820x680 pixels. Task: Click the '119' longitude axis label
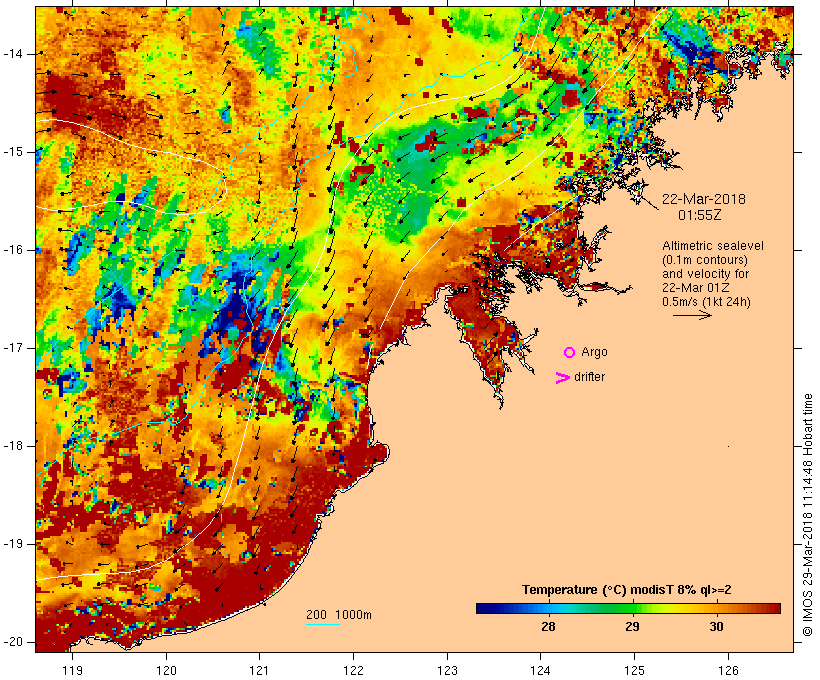[x=72, y=670]
